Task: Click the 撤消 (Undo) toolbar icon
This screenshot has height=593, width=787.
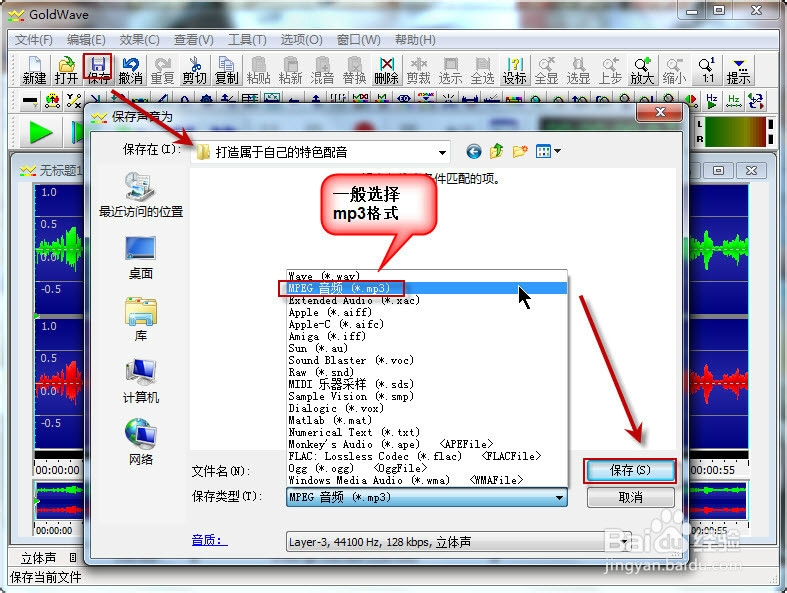Action: [130, 70]
